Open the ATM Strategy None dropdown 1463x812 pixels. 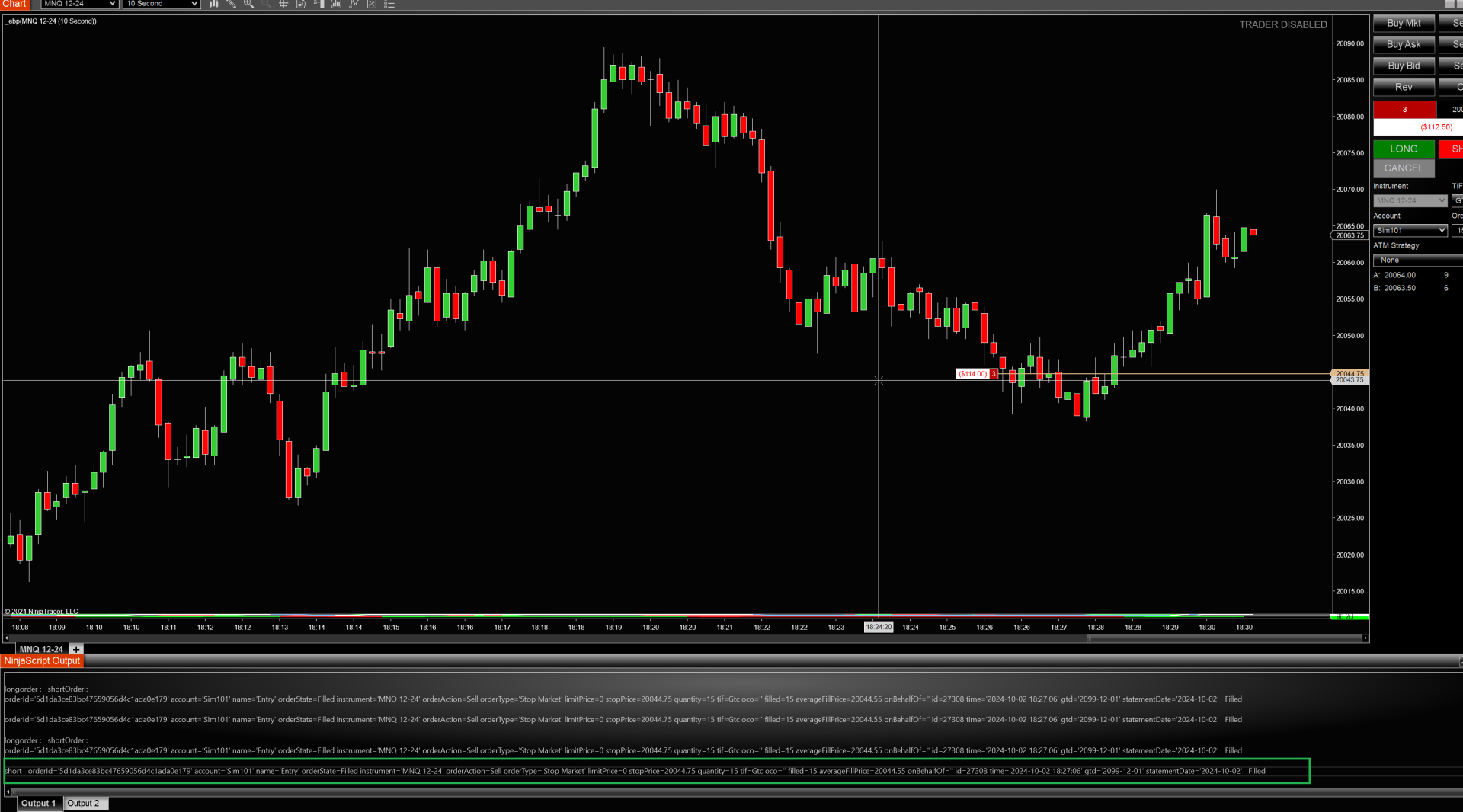1418,260
